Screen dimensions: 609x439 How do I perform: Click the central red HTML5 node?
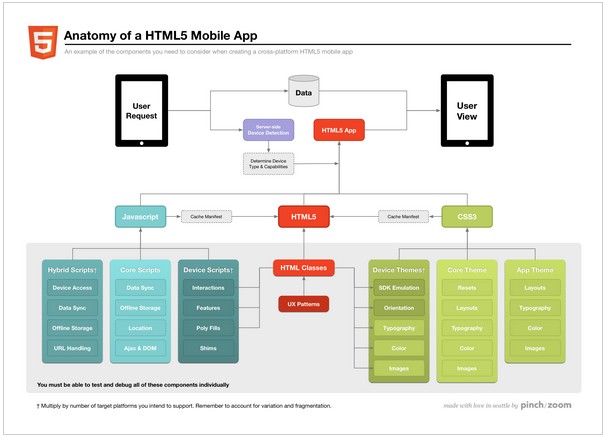(x=304, y=215)
